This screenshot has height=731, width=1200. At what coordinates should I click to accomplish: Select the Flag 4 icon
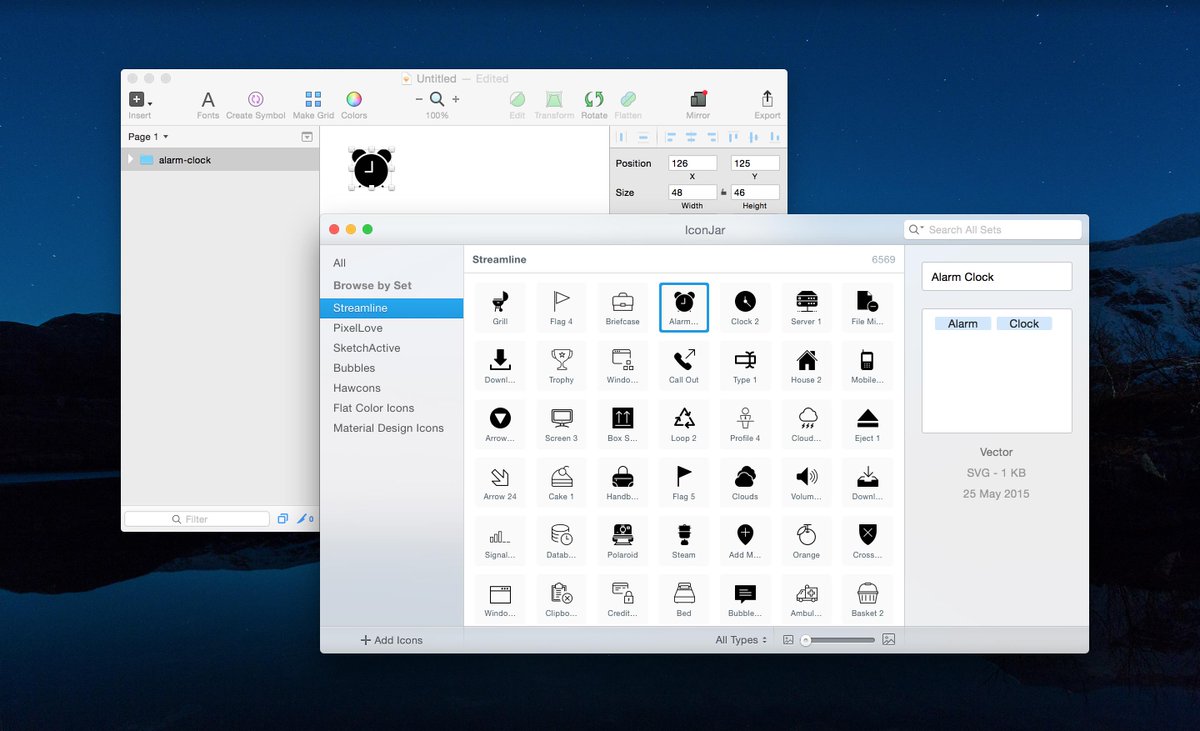coord(561,307)
